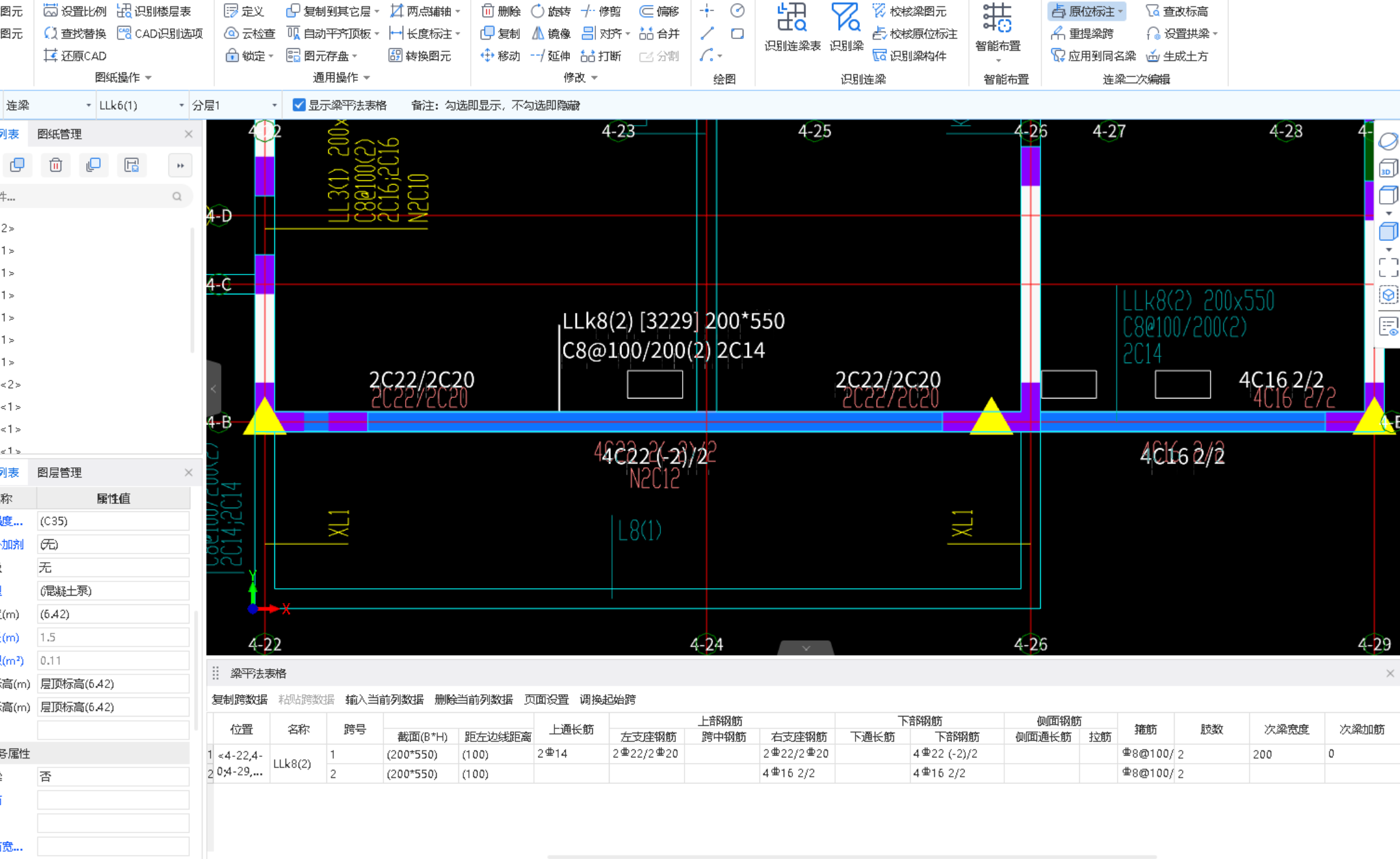Expand the more-tools arrow in 图纸管理 toolbar

click(180, 165)
